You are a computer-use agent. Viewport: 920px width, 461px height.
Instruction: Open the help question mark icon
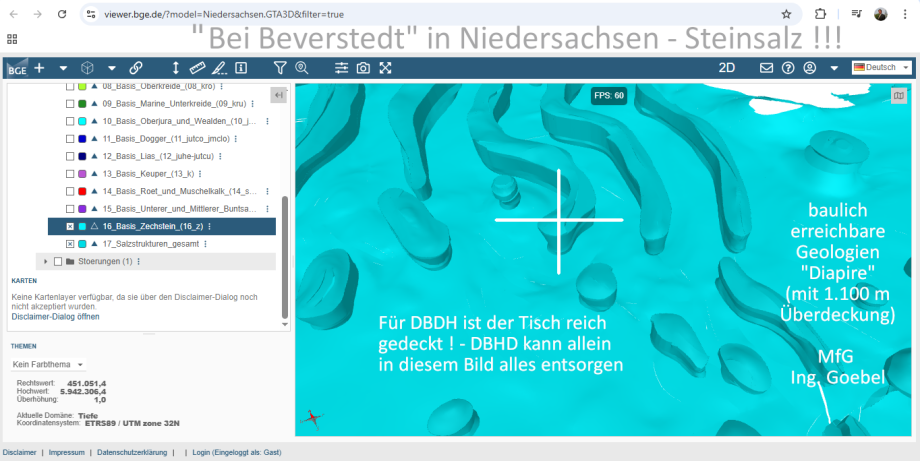point(788,68)
